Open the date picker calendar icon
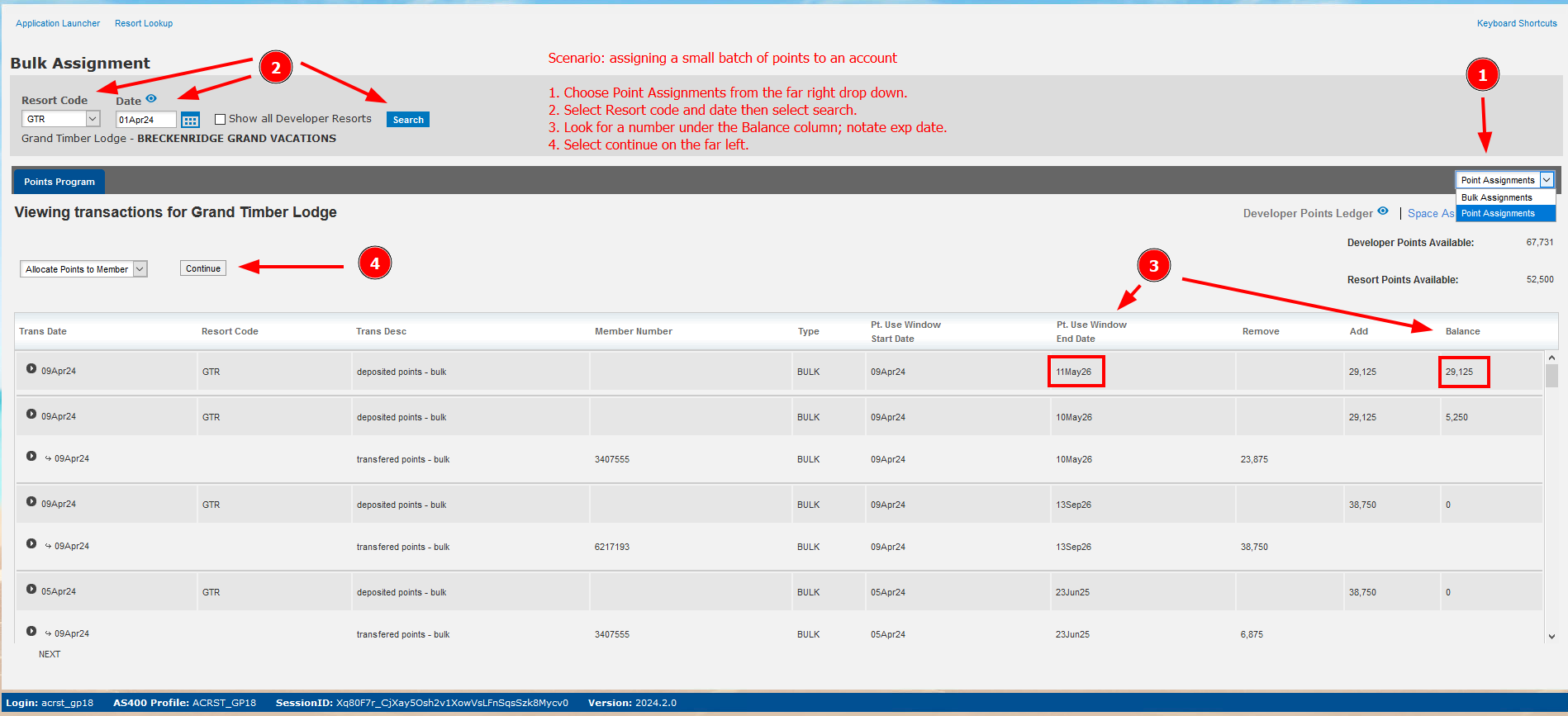 [x=190, y=120]
